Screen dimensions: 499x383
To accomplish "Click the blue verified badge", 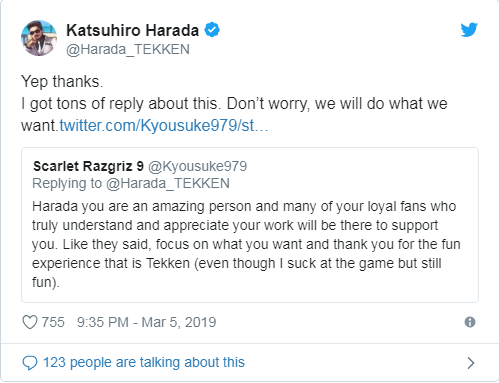I will point(212,30).
